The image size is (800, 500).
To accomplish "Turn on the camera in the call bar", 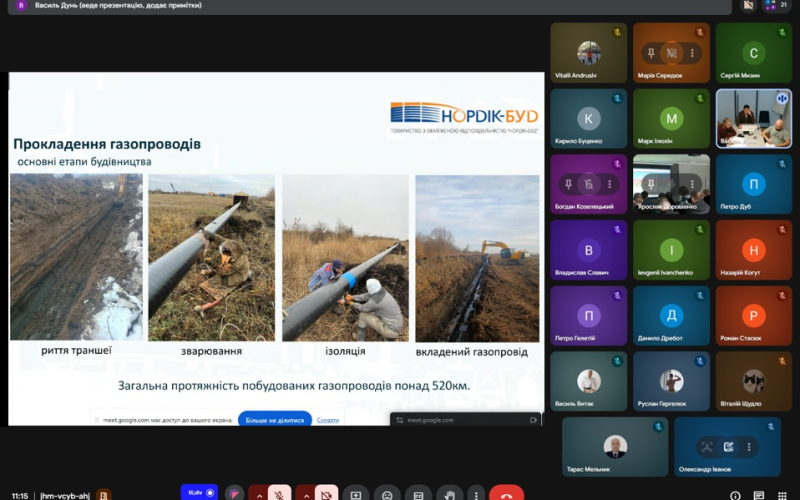I will [x=326, y=494].
